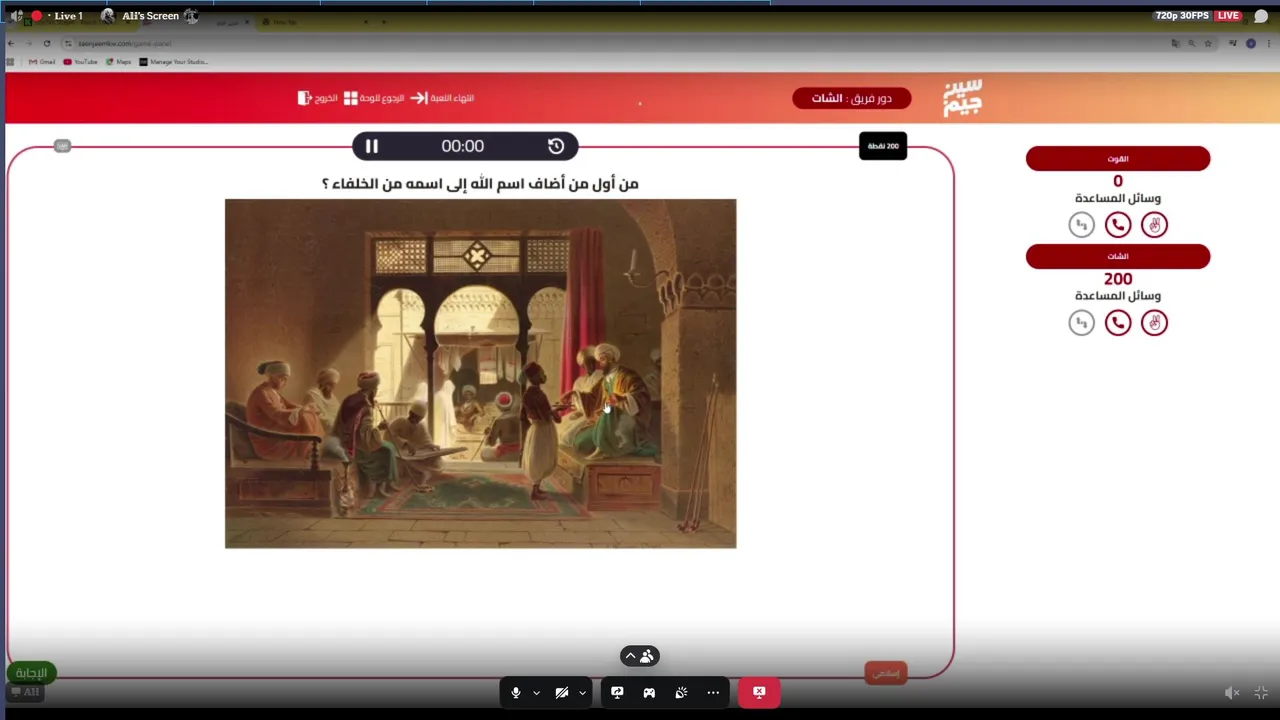Open the YouTube bookmark
The width and height of the screenshot is (1280, 720).
[81, 62]
